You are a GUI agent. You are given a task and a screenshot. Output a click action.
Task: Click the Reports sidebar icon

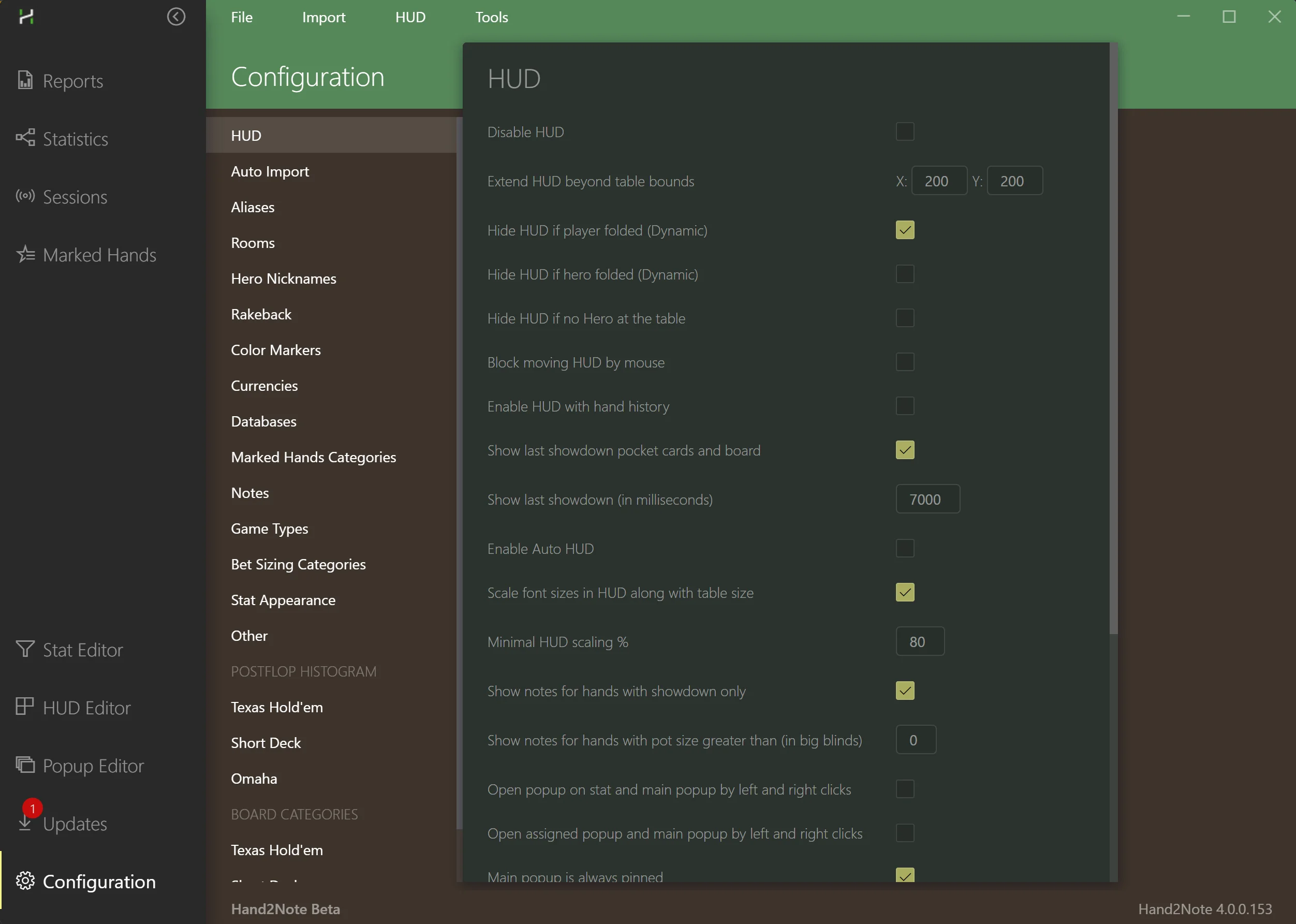pos(24,80)
